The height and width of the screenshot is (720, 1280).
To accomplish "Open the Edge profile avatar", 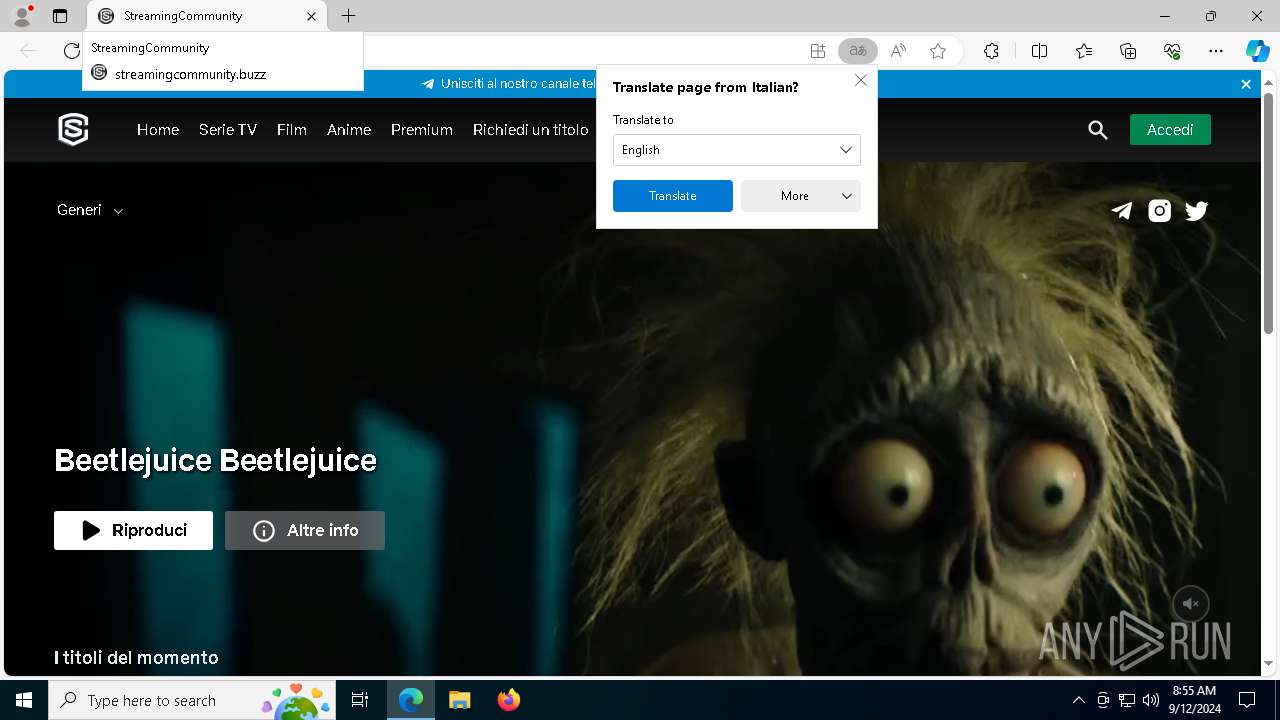I will [x=22, y=16].
